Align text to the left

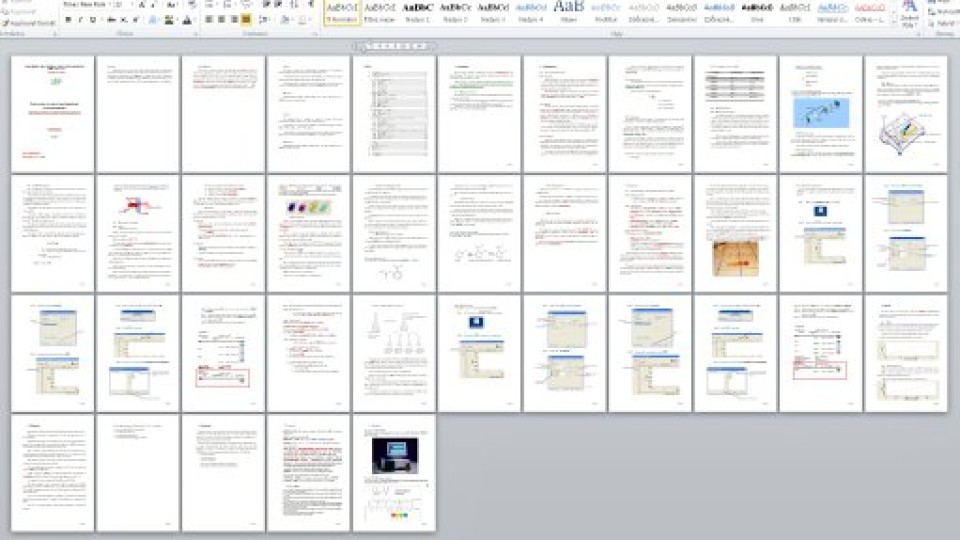pyautogui.click(x=209, y=19)
